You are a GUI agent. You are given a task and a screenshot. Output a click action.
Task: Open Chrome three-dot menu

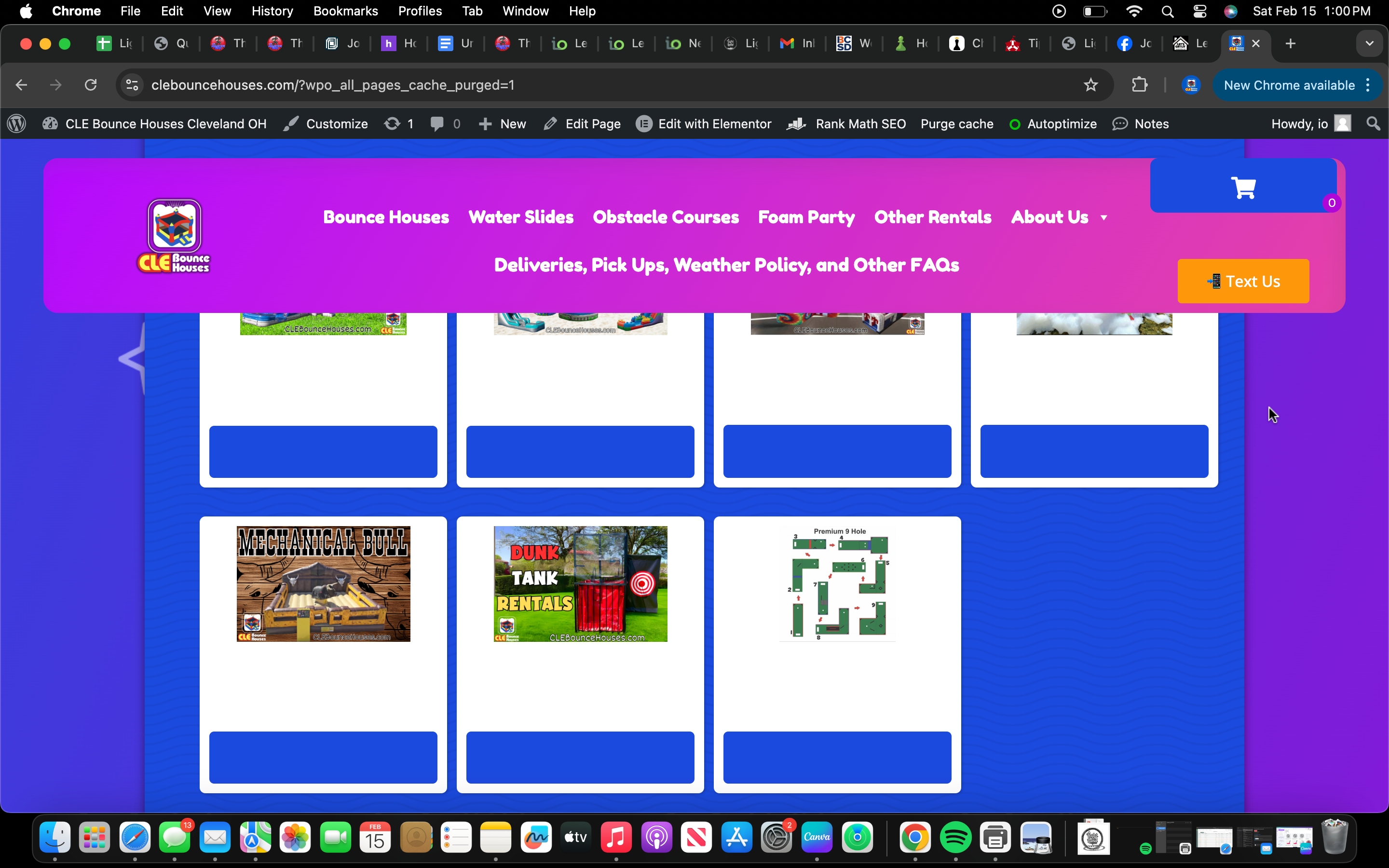(1368, 85)
